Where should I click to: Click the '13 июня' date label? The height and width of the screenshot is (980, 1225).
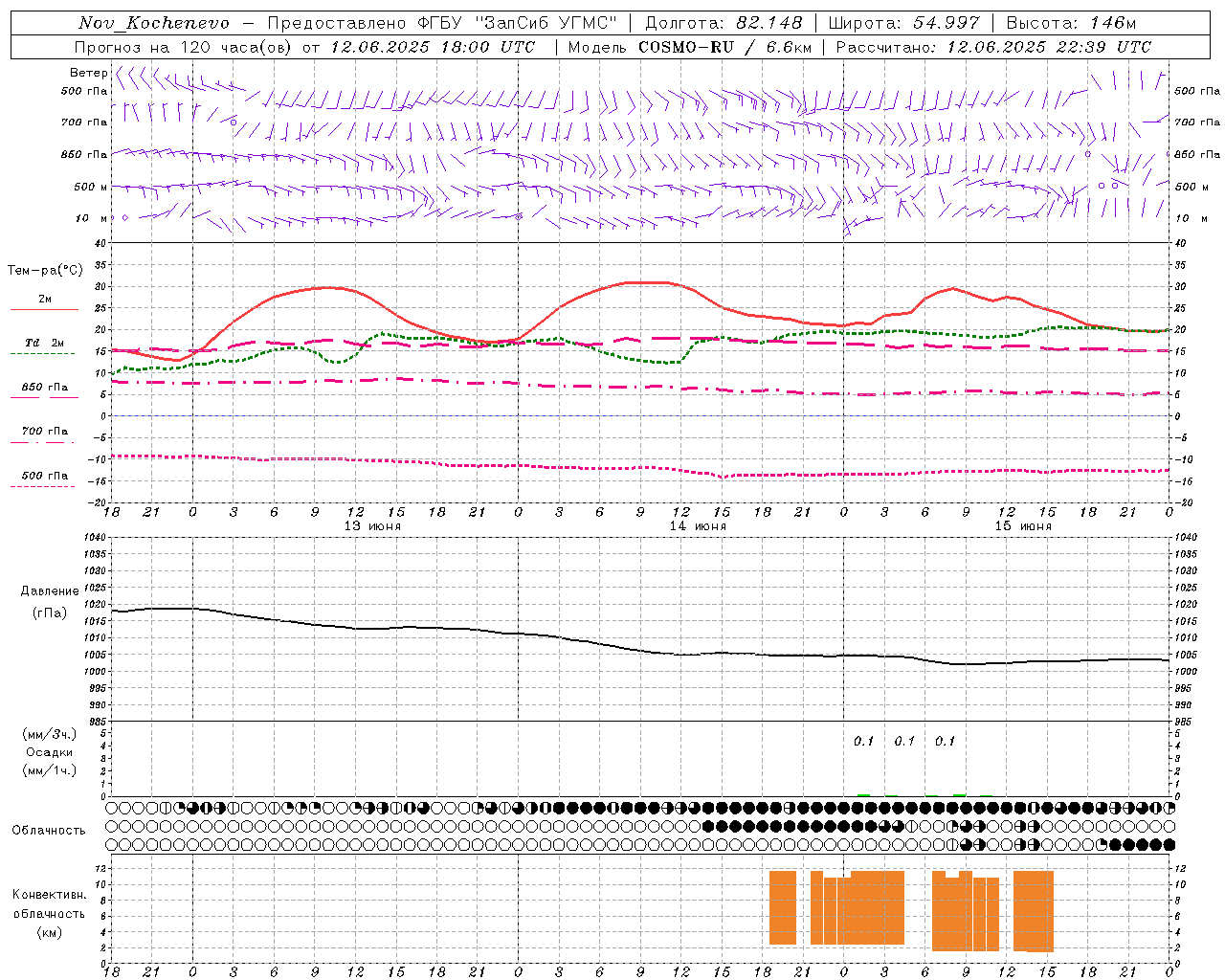(x=372, y=526)
